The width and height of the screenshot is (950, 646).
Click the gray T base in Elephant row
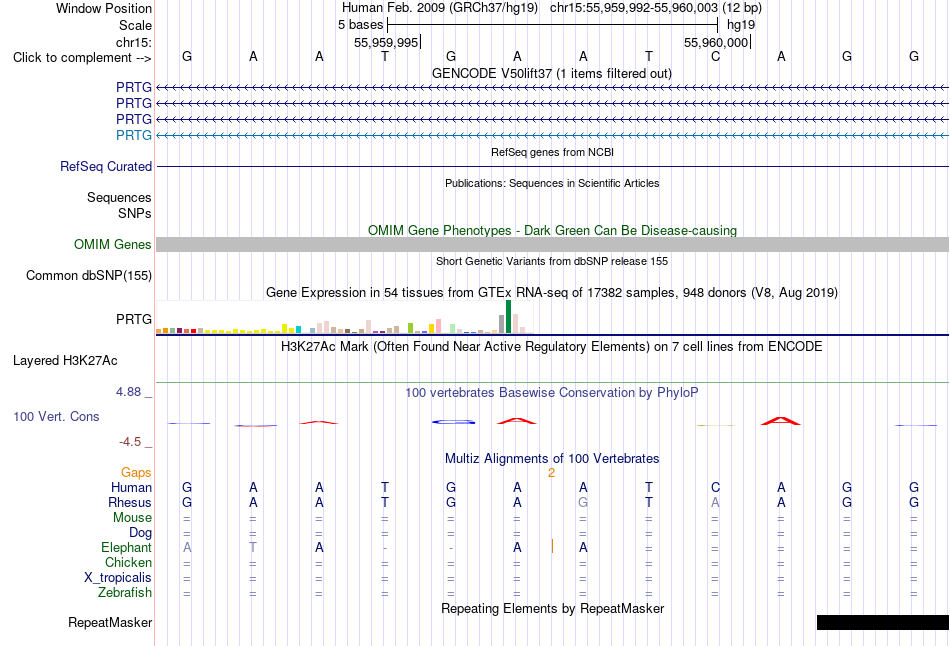253,547
